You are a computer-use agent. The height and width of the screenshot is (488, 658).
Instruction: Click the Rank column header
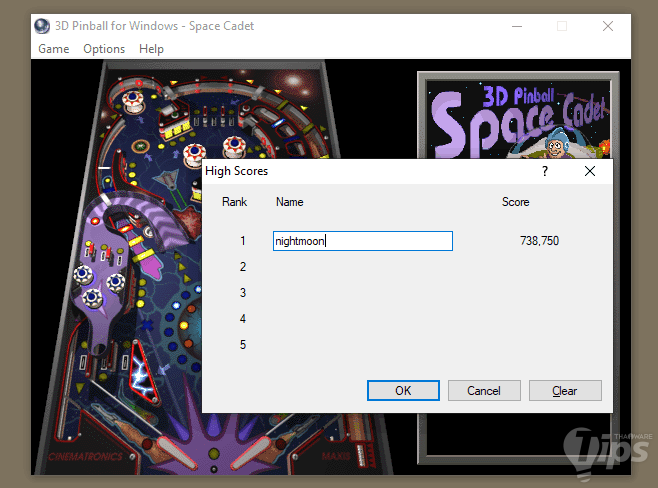pyautogui.click(x=235, y=202)
